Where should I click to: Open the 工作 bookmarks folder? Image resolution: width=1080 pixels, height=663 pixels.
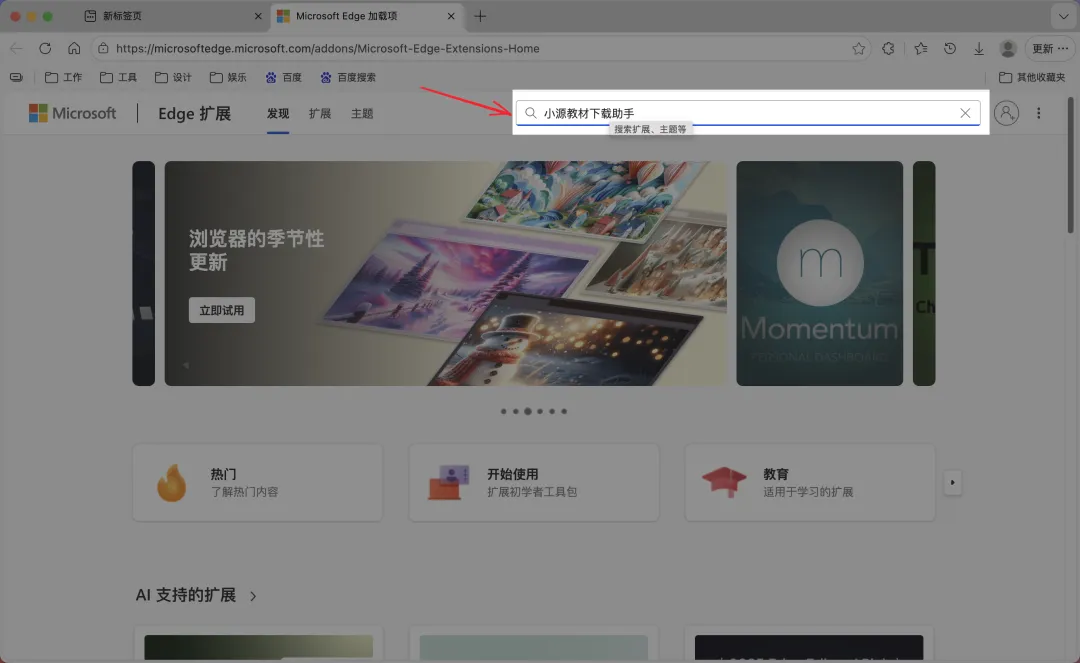[x=63, y=77]
